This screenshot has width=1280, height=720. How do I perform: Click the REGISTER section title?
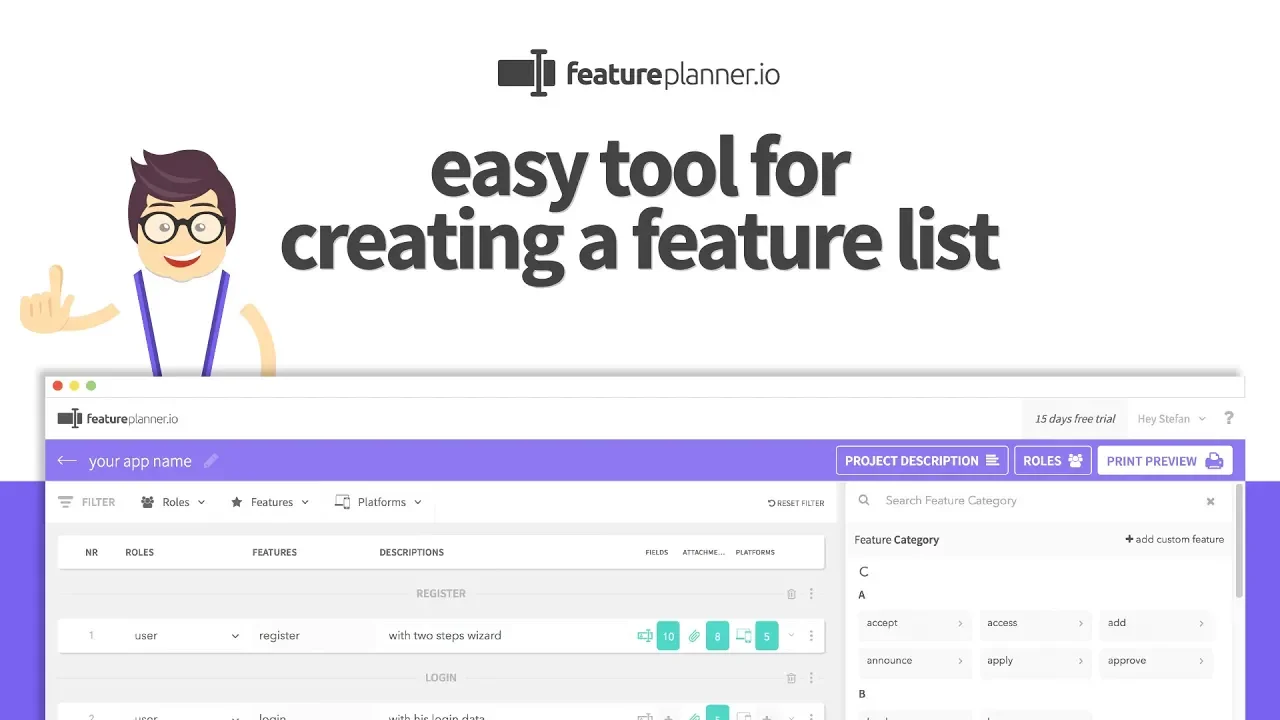tap(441, 594)
